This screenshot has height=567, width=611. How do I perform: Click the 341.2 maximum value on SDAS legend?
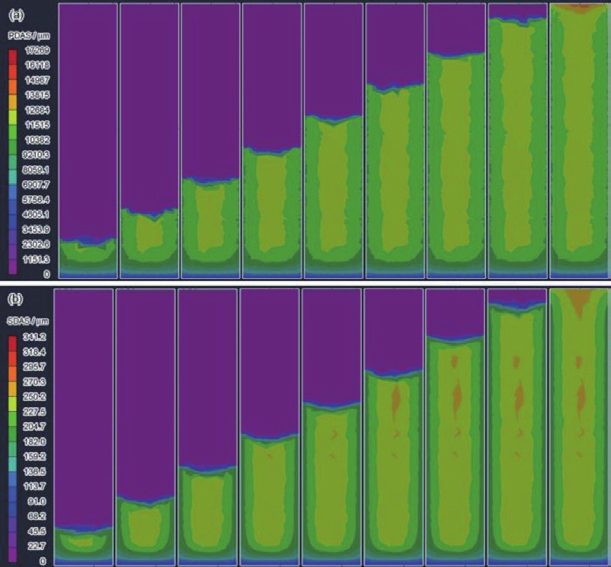[36, 339]
